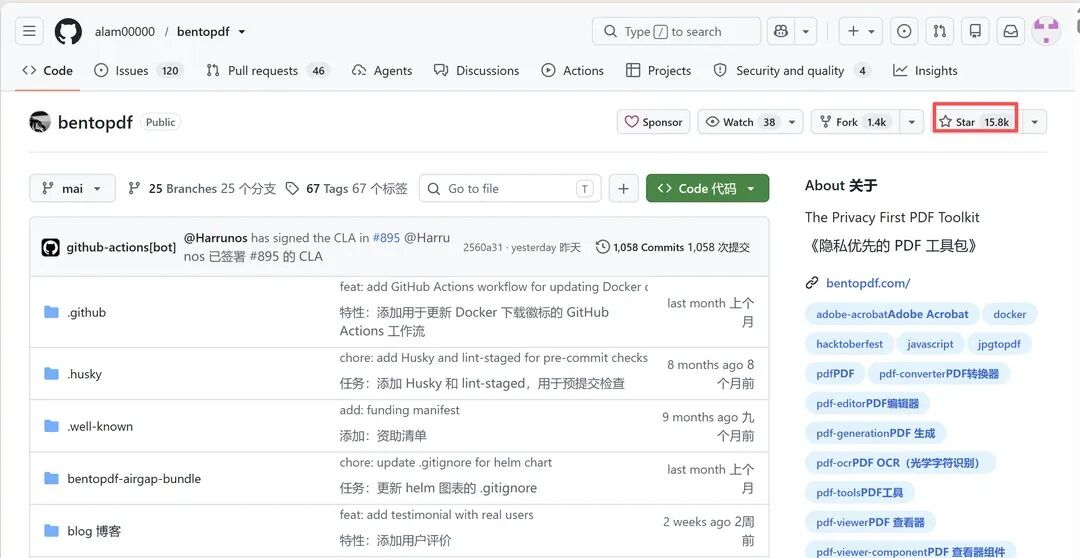
Task: Open the create new plus menu
Action: click(x=861, y=32)
